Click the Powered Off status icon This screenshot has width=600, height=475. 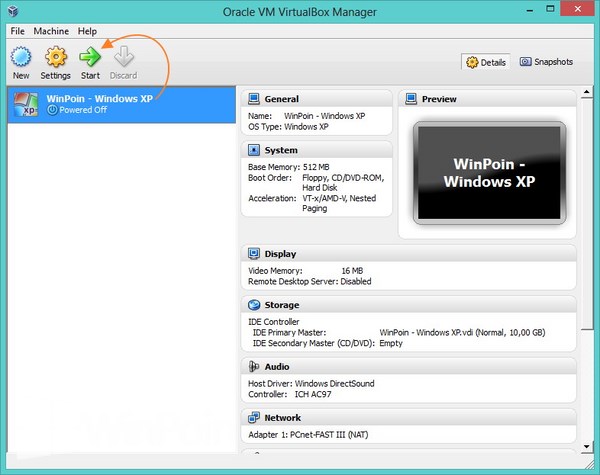click(x=52, y=110)
